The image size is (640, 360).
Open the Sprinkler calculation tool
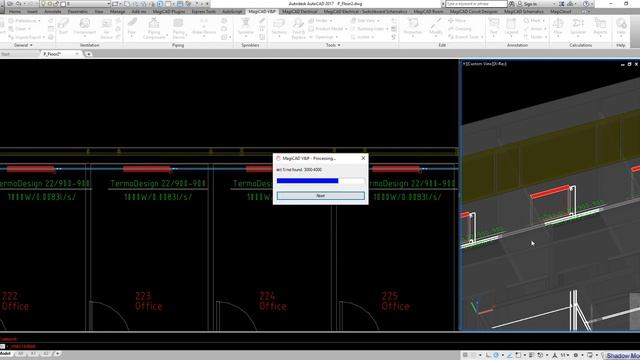pyautogui.click(x=578, y=27)
